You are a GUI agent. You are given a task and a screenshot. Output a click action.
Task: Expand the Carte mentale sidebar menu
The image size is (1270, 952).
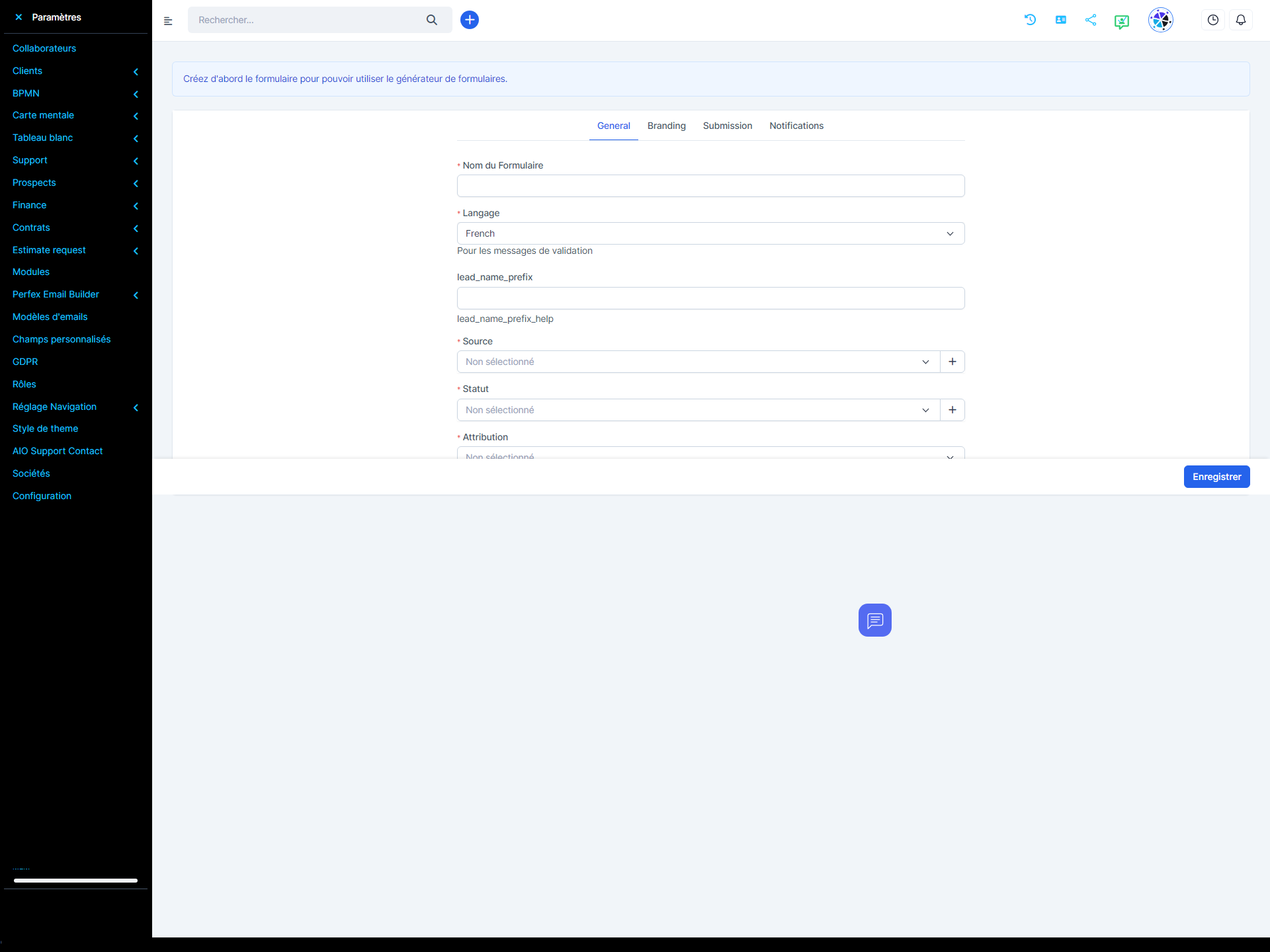(75, 115)
